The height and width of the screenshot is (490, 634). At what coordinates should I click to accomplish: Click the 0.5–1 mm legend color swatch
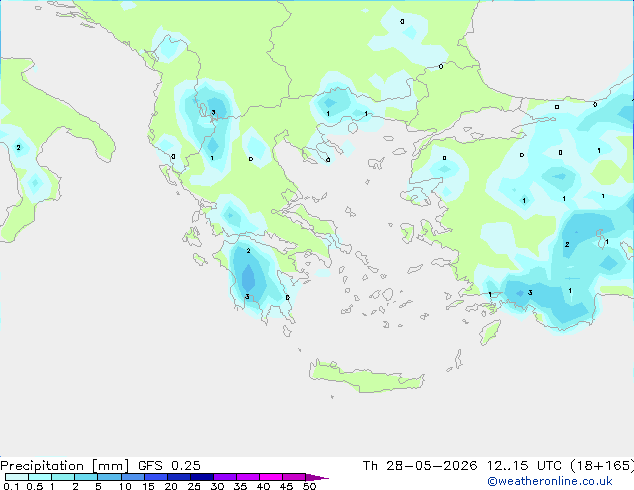point(40,477)
